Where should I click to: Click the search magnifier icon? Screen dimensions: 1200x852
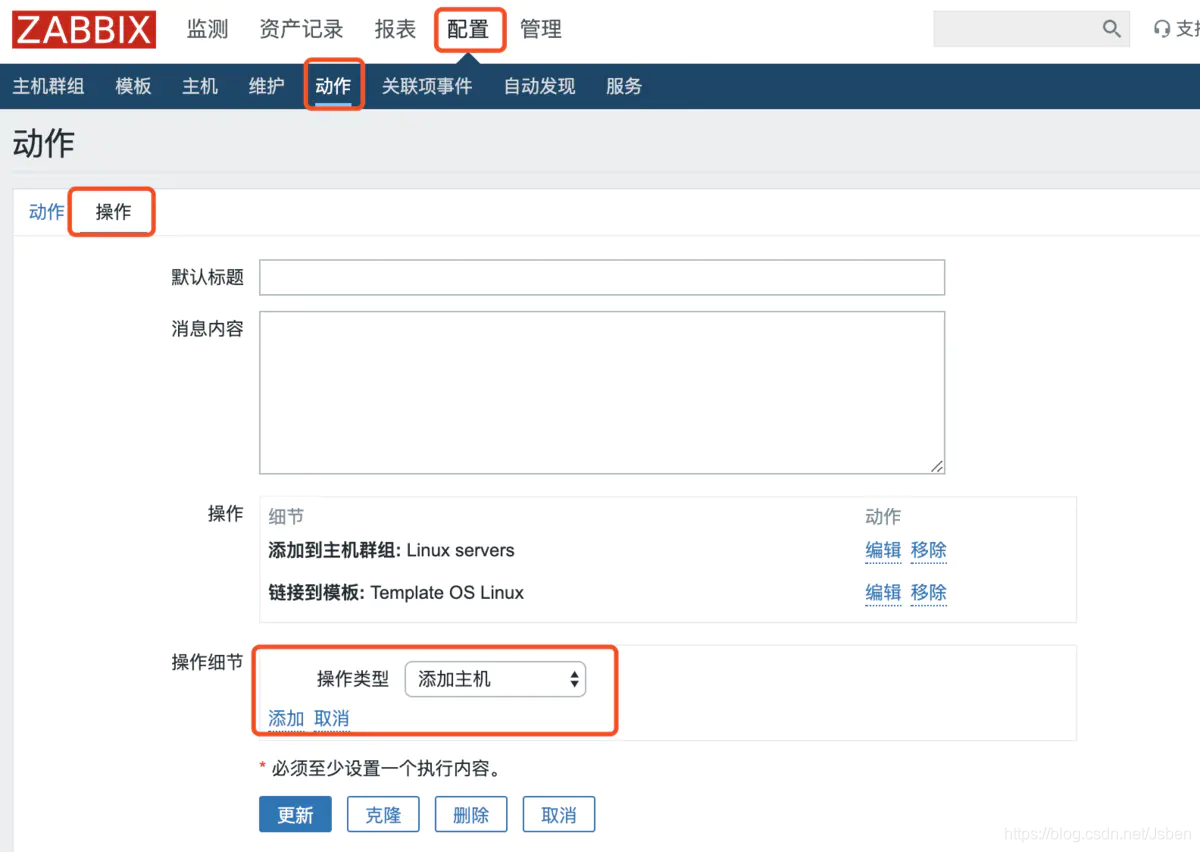click(1111, 29)
